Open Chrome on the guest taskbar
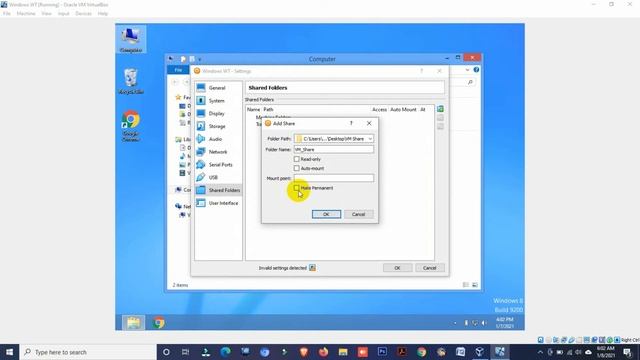 click(159, 323)
